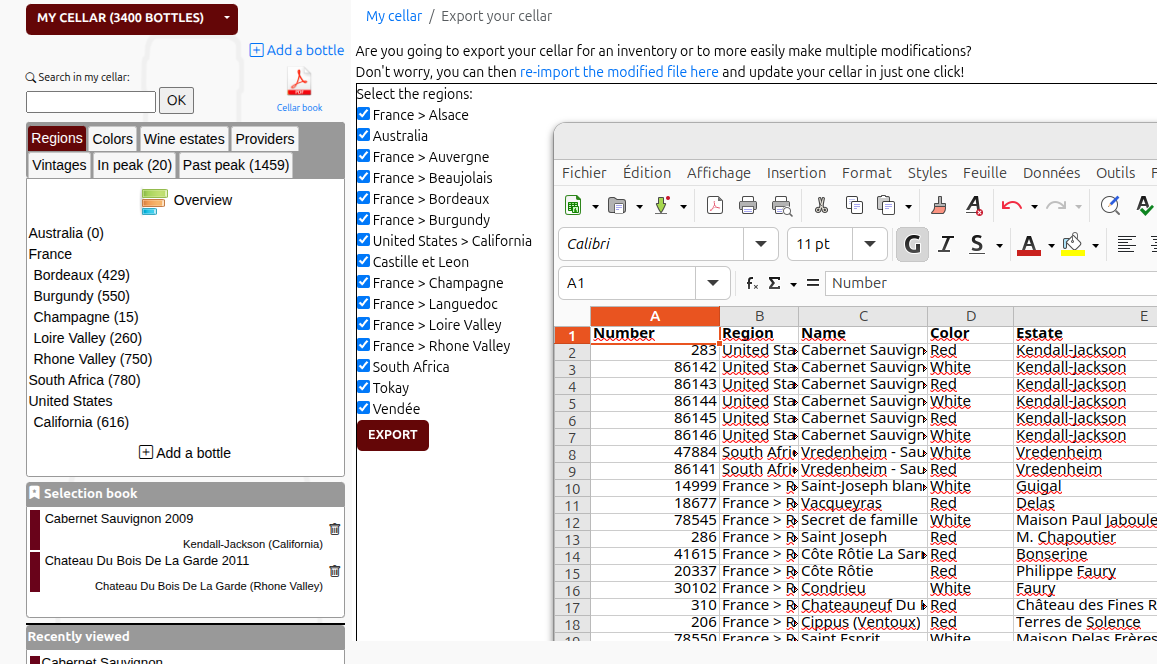Open the Export as PDF icon
Image resolution: width=1157 pixels, height=664 pixels.
pyautogui.click(x=714, y=205)
